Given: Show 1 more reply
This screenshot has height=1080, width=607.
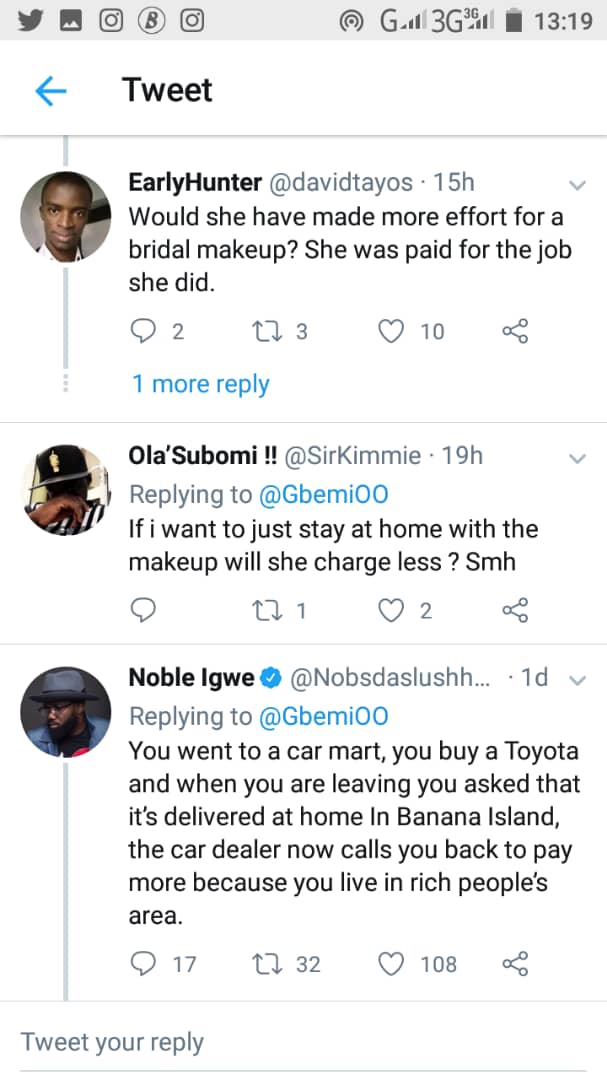Looking at the screenshot, I should 200,384.
